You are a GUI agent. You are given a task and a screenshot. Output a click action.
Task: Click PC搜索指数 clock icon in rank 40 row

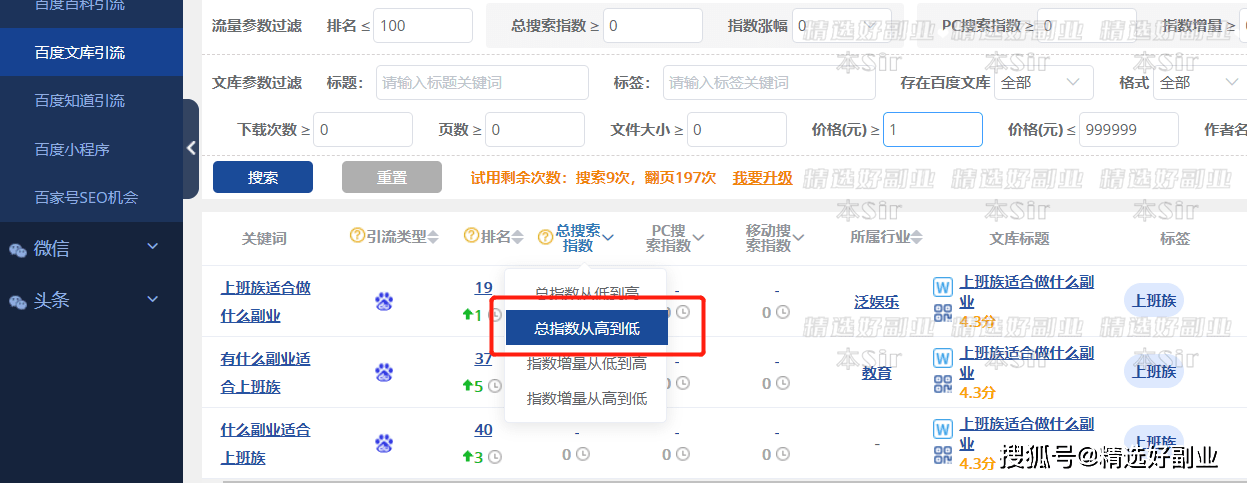point(683,454)
